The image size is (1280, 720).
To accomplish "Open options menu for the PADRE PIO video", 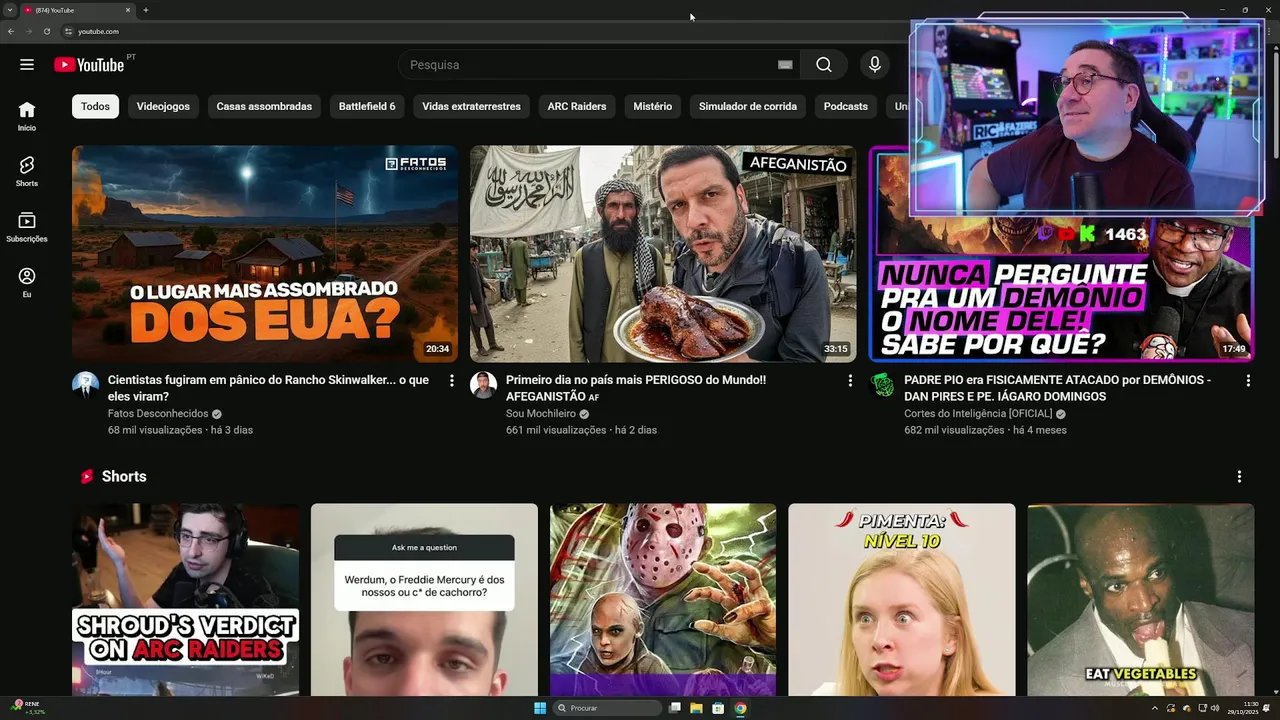I will tap(1248, 381).
